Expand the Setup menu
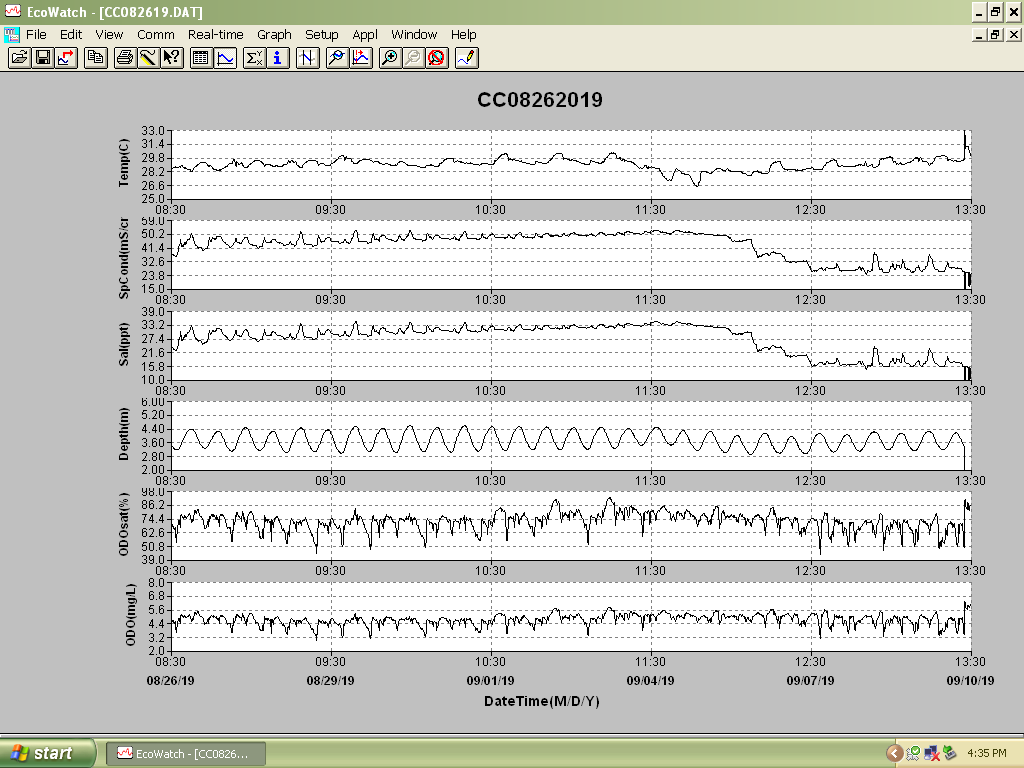The image size is (1024, 768). point(321,35)
